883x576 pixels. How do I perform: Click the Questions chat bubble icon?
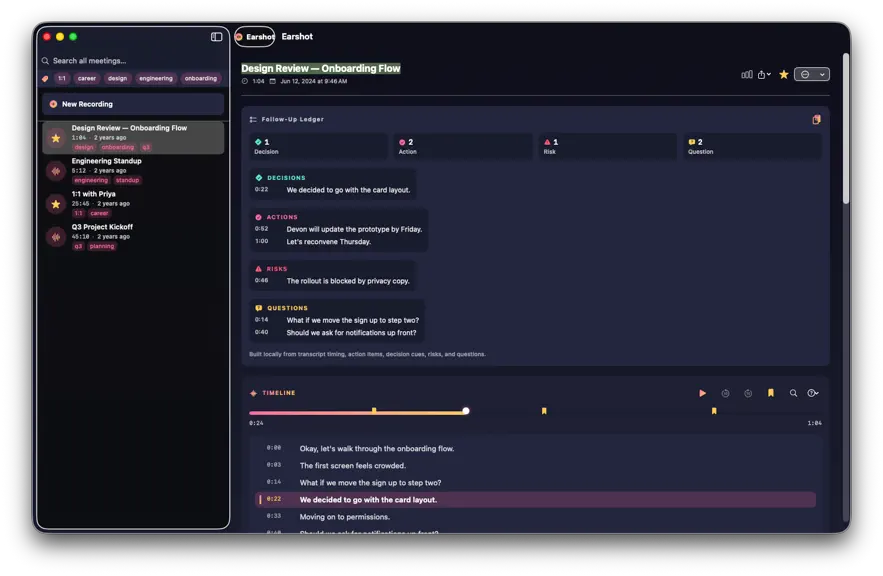[x=258, y=309]
